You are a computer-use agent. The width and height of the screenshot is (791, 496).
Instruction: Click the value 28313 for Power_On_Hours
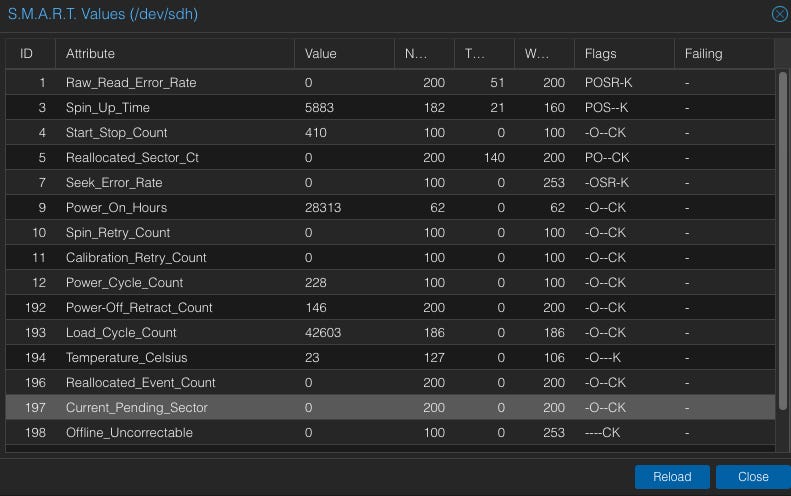[x=323, y=207]
